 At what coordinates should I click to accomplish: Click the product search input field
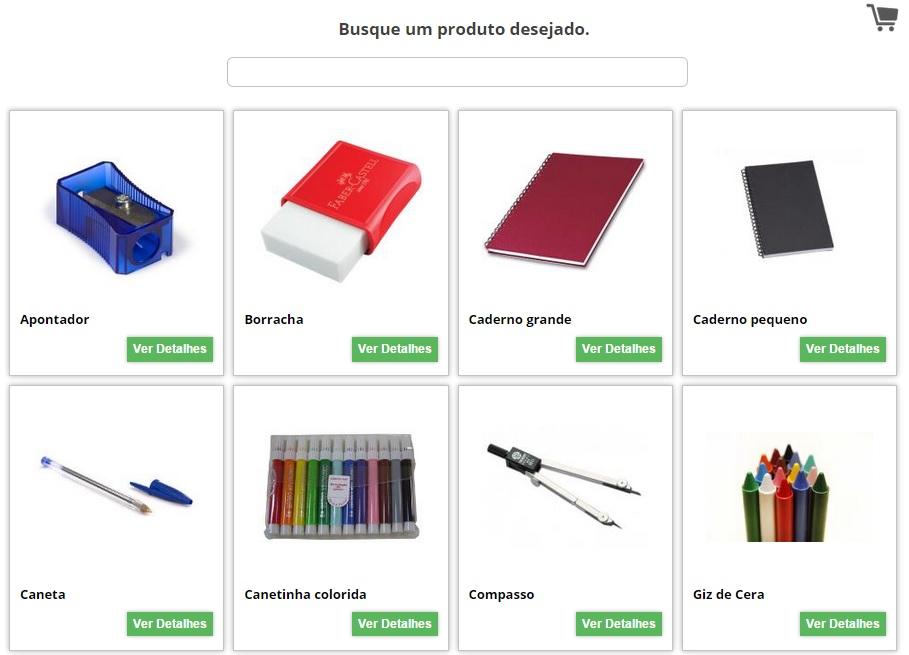[x=457, y=72]
